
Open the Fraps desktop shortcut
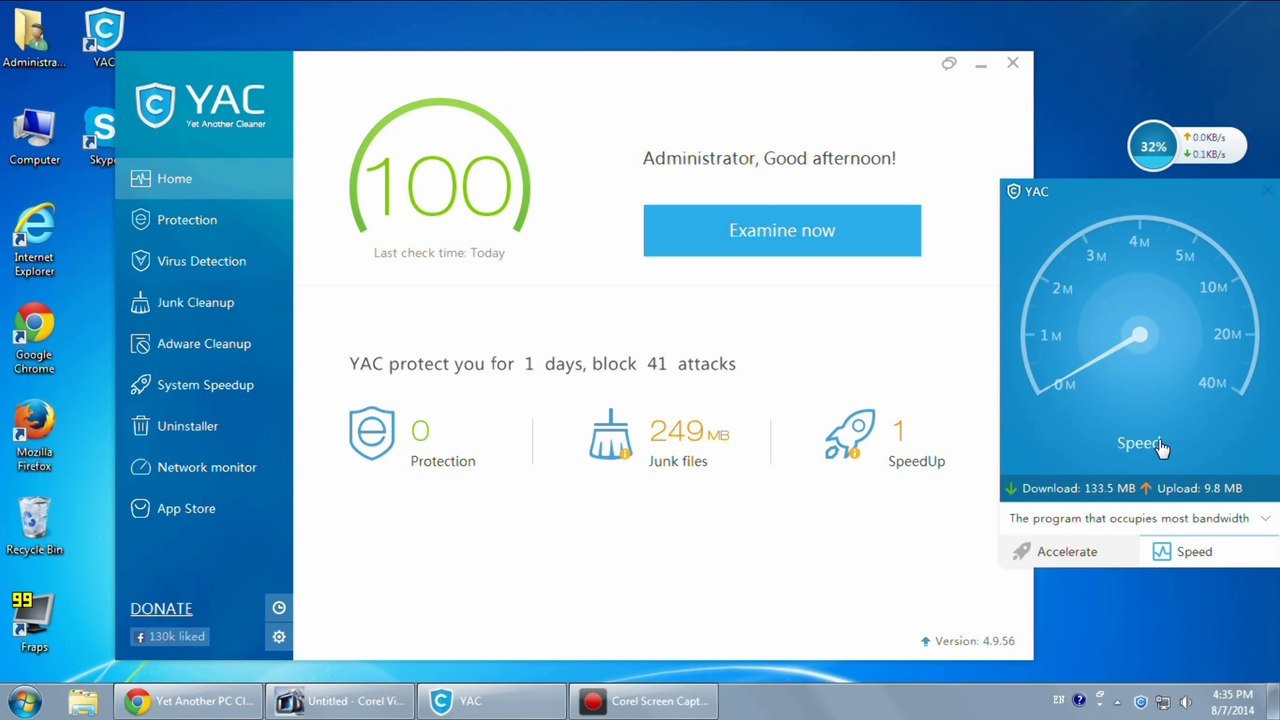pos(34,622)
